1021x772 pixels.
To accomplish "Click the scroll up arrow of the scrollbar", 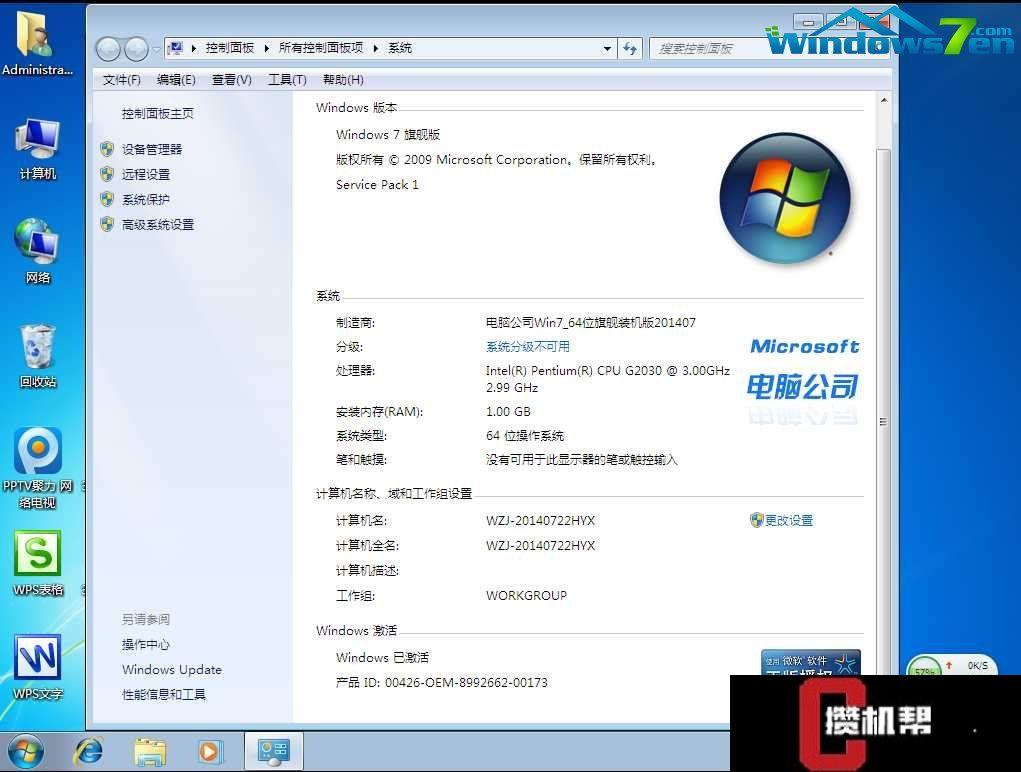I will (884, 100).
